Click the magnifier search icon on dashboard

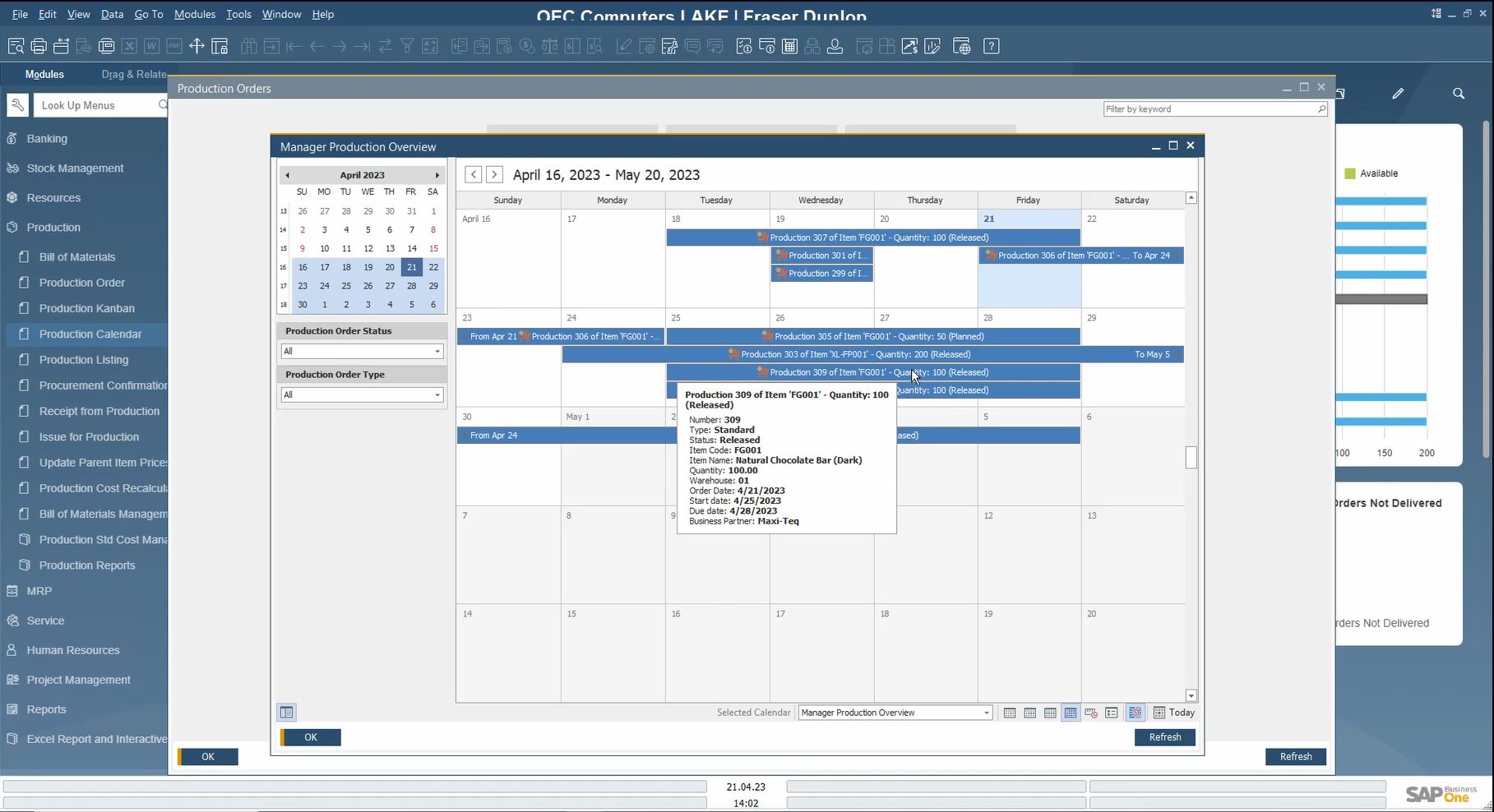(1459, 94)
